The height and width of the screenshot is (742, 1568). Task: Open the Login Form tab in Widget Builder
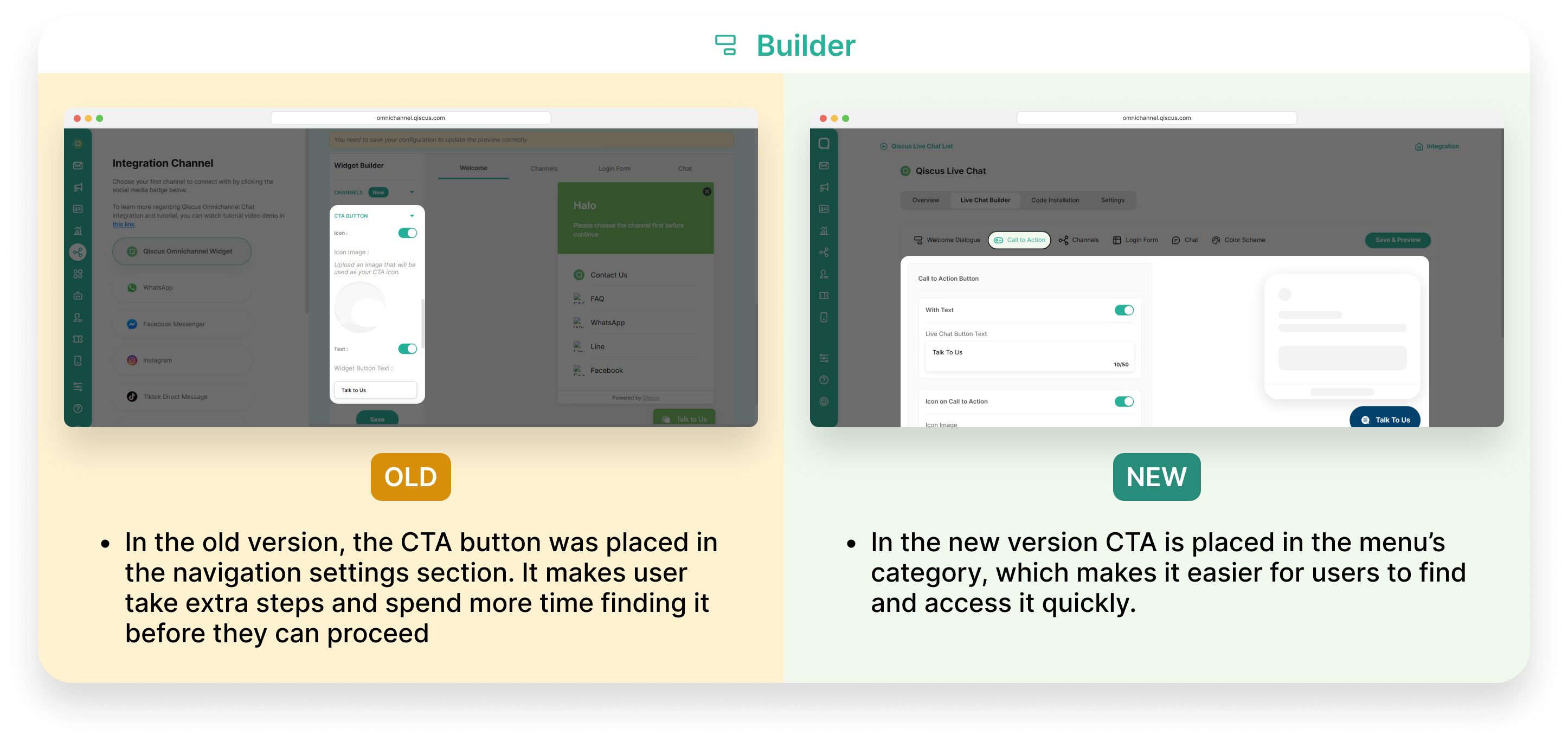614,169
